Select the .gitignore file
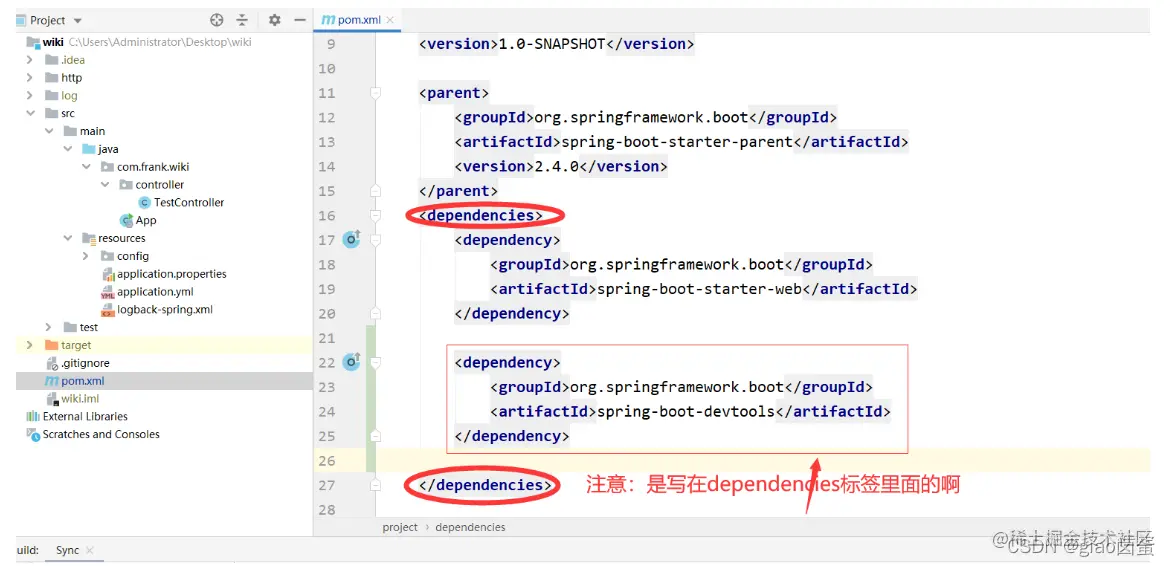This screenshot has height=566, width=1170. pos(85,363)
